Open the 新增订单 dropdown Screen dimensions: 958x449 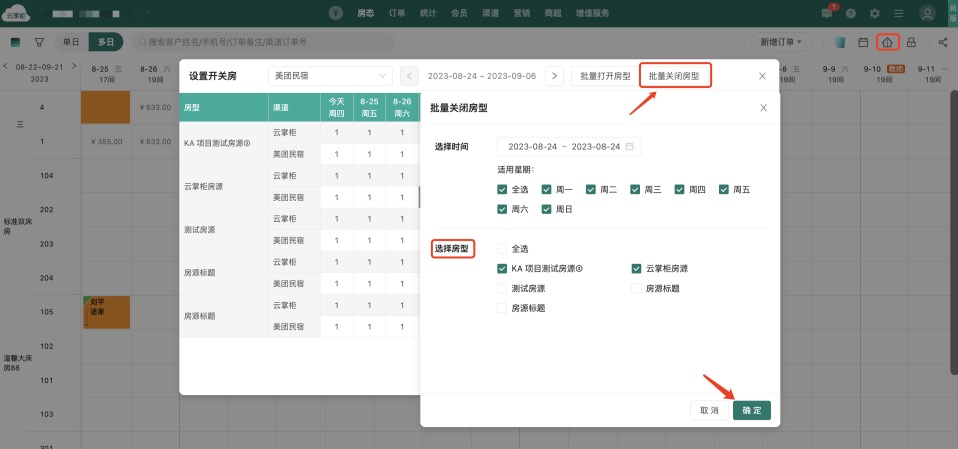pos(781,42)
